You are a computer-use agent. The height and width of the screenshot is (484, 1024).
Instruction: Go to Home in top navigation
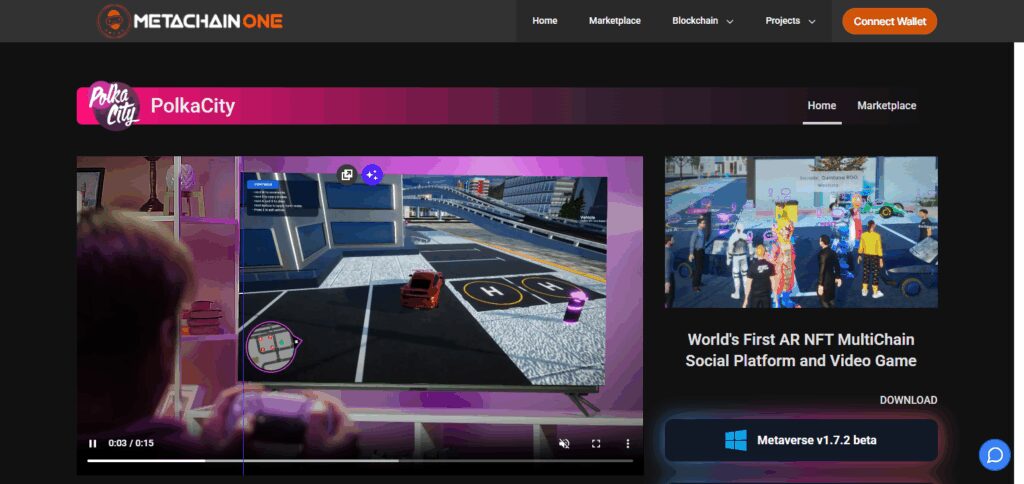(x=545, y=21)
